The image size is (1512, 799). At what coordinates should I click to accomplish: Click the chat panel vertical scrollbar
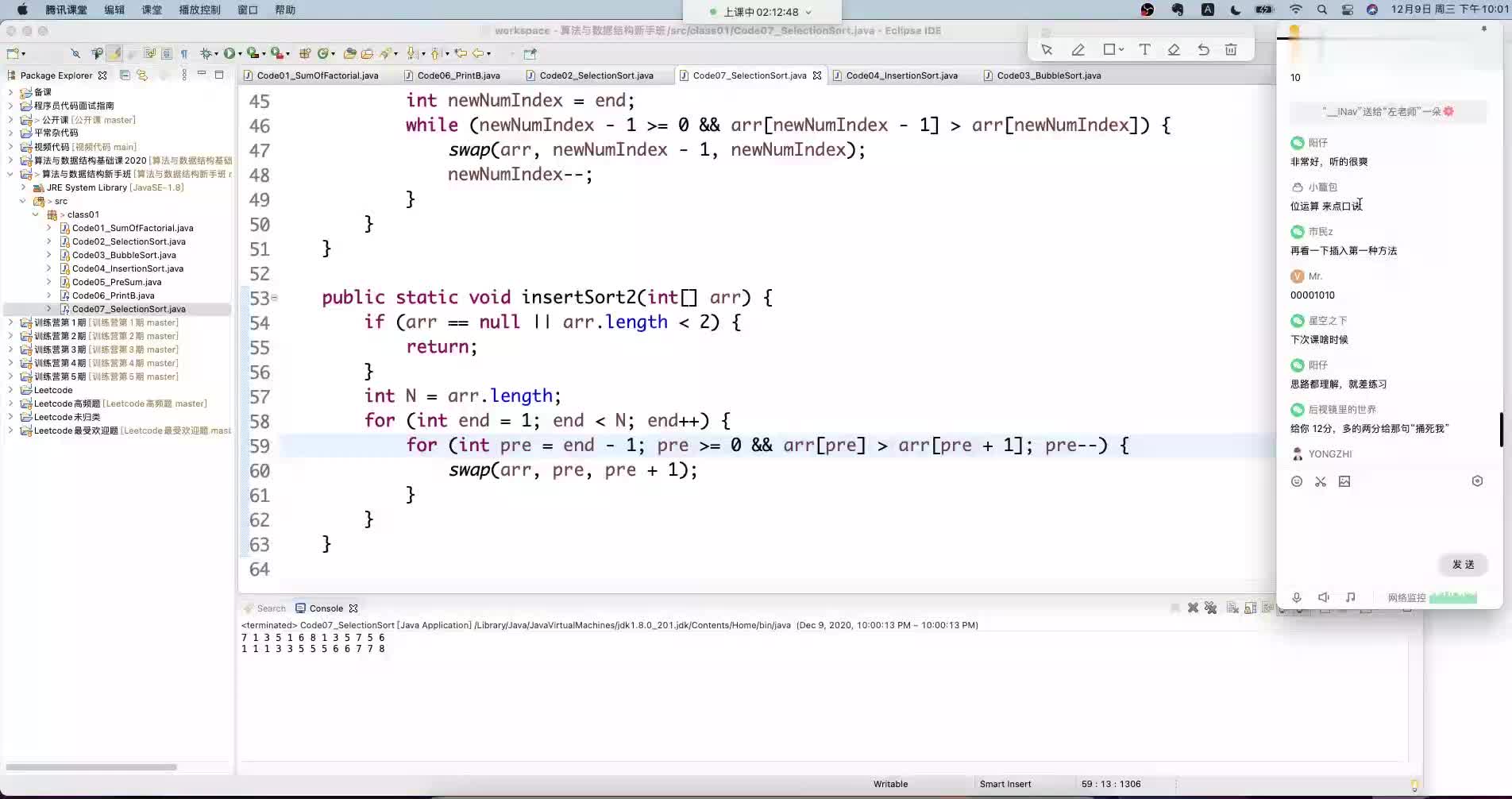[1501, 430]
